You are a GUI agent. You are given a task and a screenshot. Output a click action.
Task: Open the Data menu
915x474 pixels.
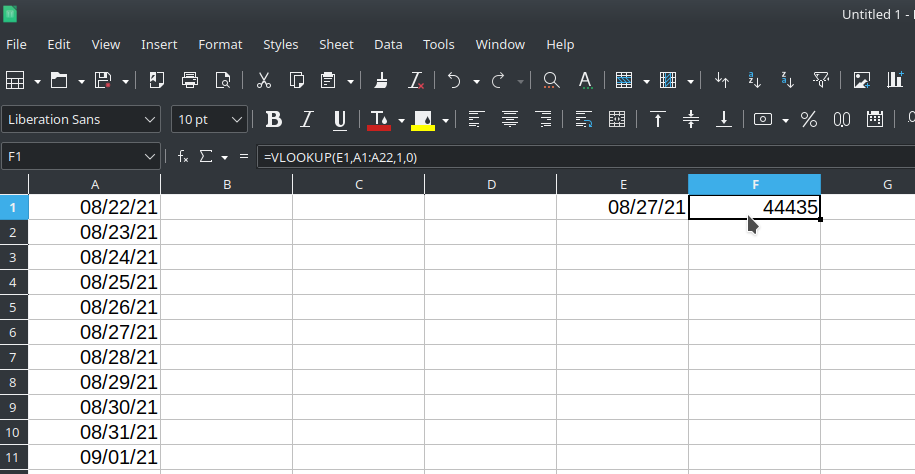coord(388,44)
